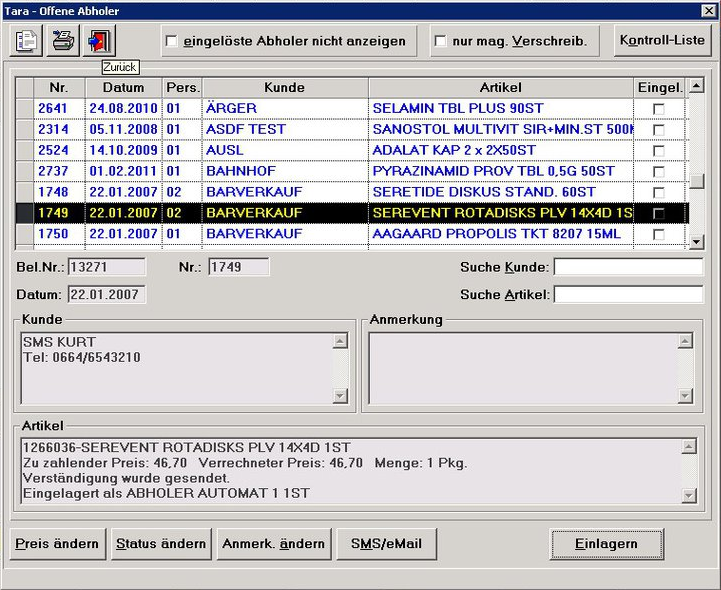Click scroll down arrow in table scrollbar

pyautogui.click(x=697, y=241)
